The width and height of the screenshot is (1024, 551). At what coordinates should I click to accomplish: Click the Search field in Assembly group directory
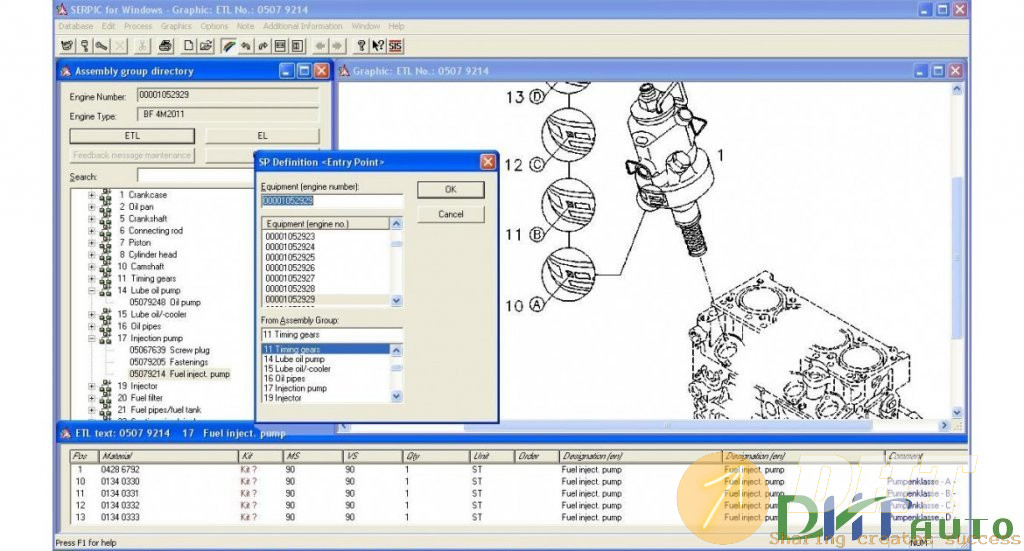(x=196, y=176)
